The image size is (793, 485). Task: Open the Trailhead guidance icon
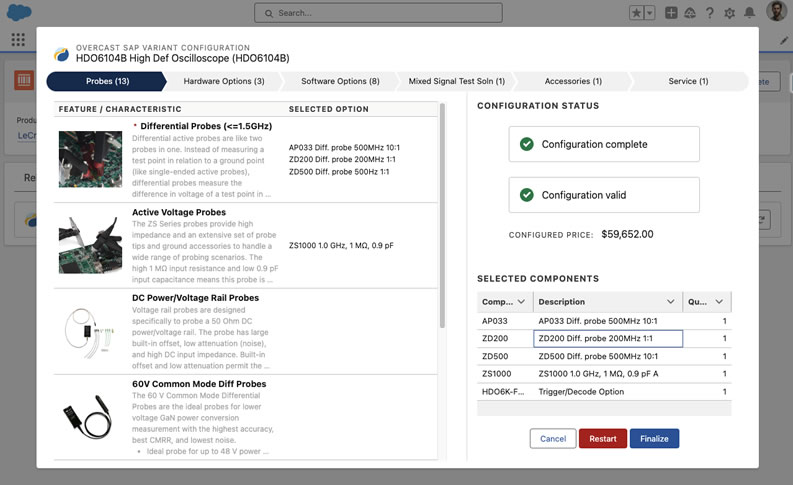690,13
